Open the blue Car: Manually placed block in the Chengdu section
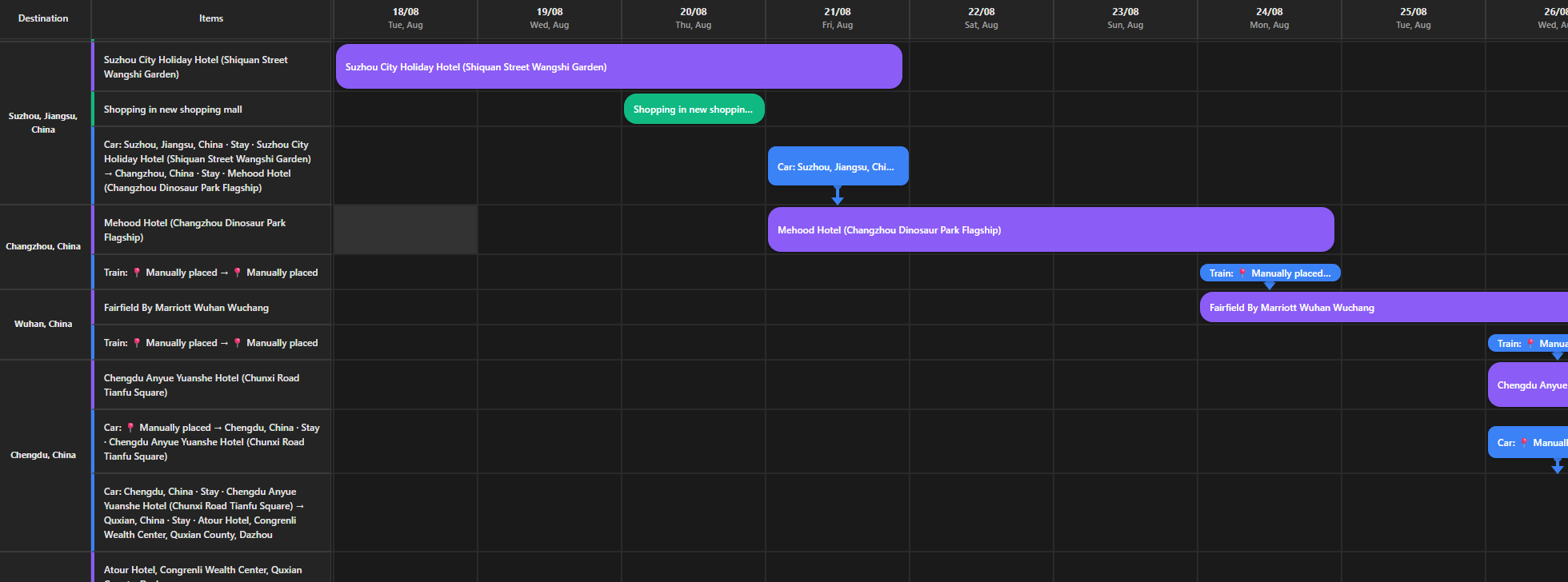This screenshot has height=582, width=1568. point(1528,442)
